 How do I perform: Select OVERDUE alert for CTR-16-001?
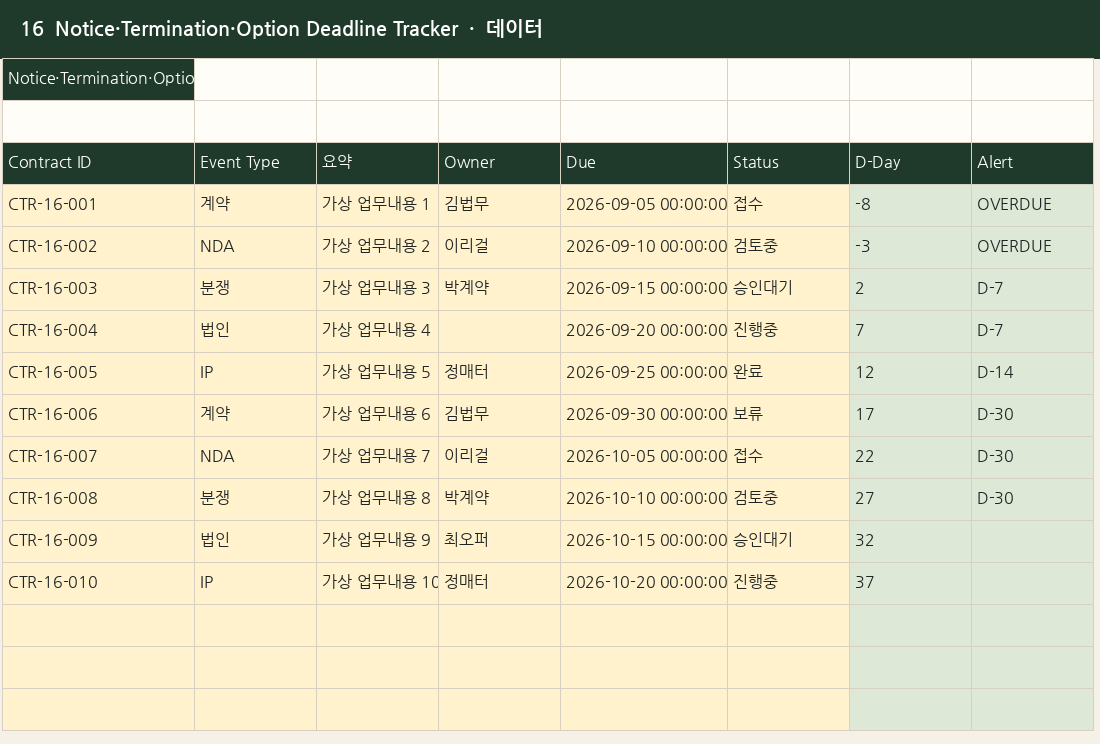(x=1033, y=205)
